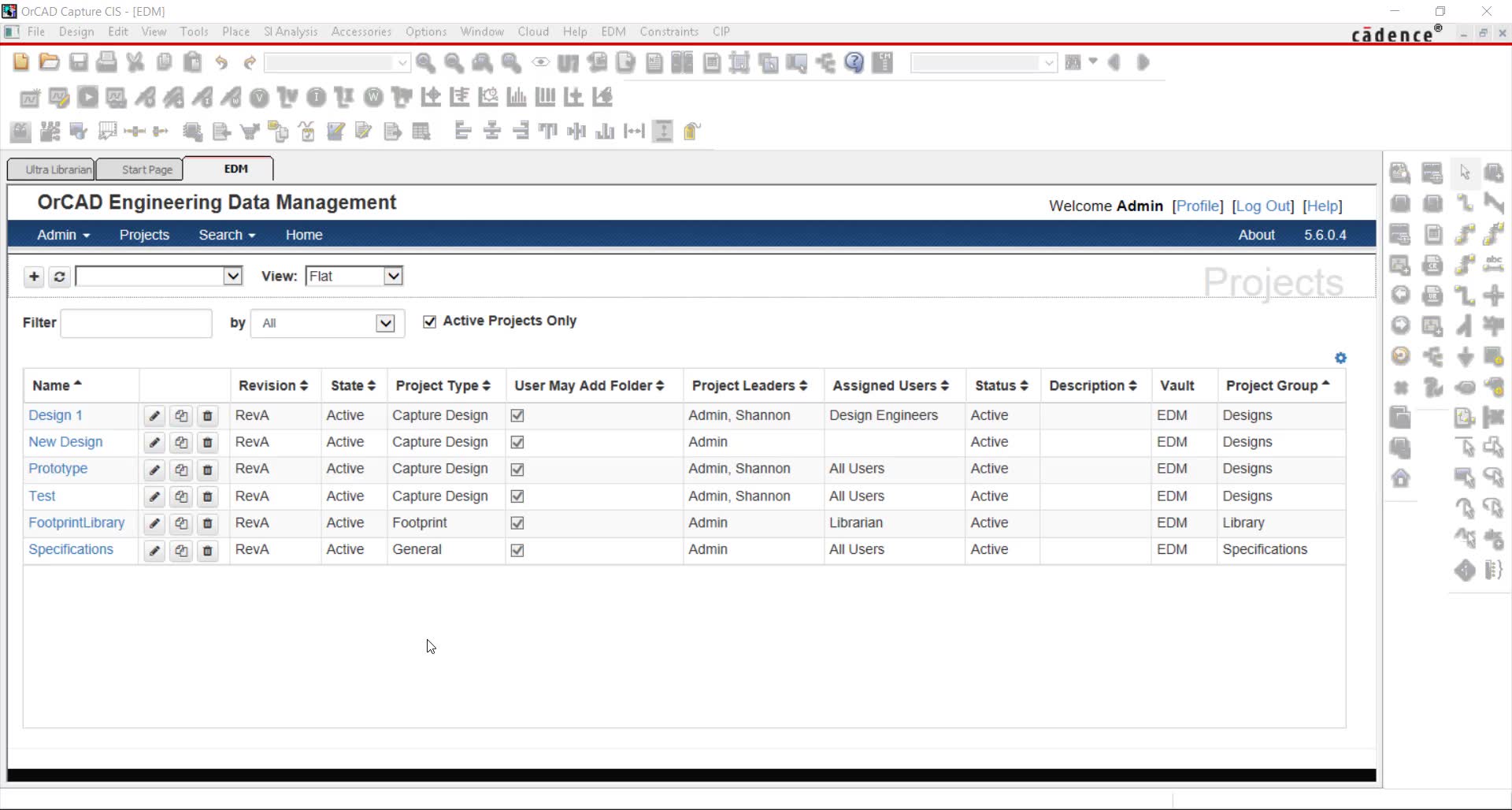Toggle User May Add Folder for Specifications
1512x810 pixels.
coord(517,550)
